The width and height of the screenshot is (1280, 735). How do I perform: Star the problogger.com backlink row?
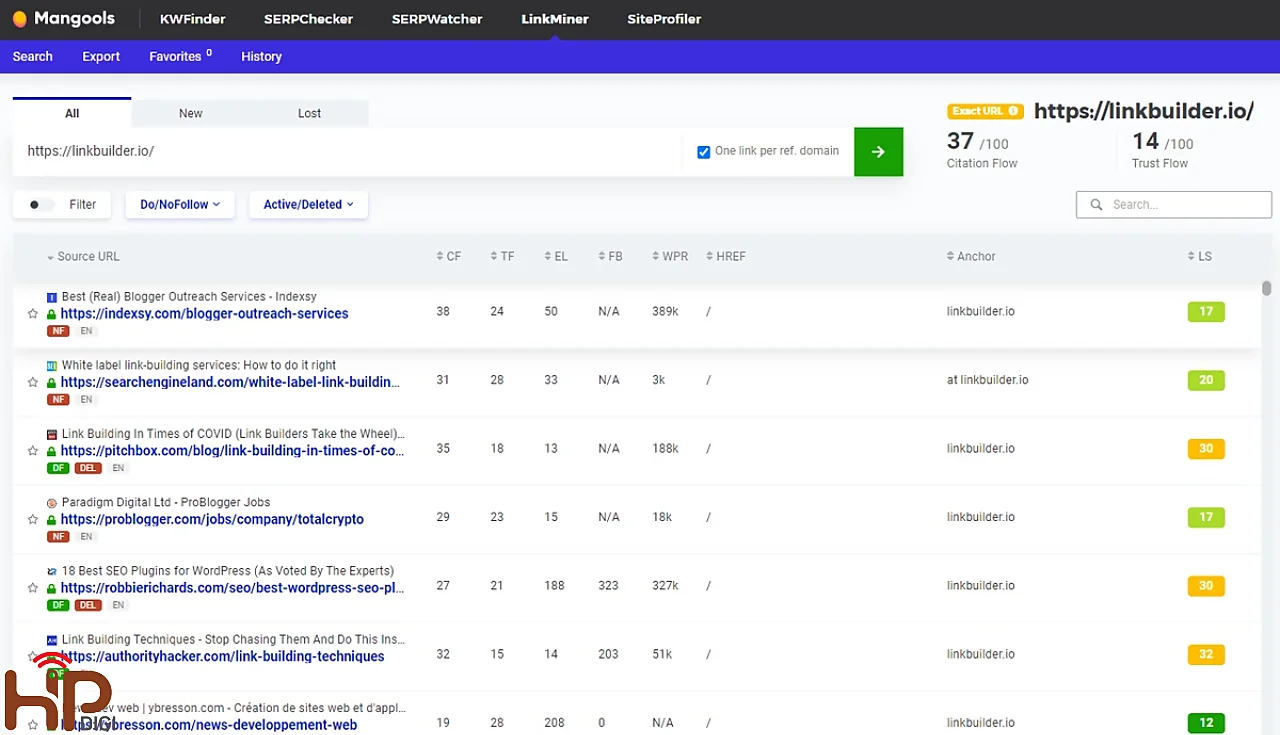(33, 520)
